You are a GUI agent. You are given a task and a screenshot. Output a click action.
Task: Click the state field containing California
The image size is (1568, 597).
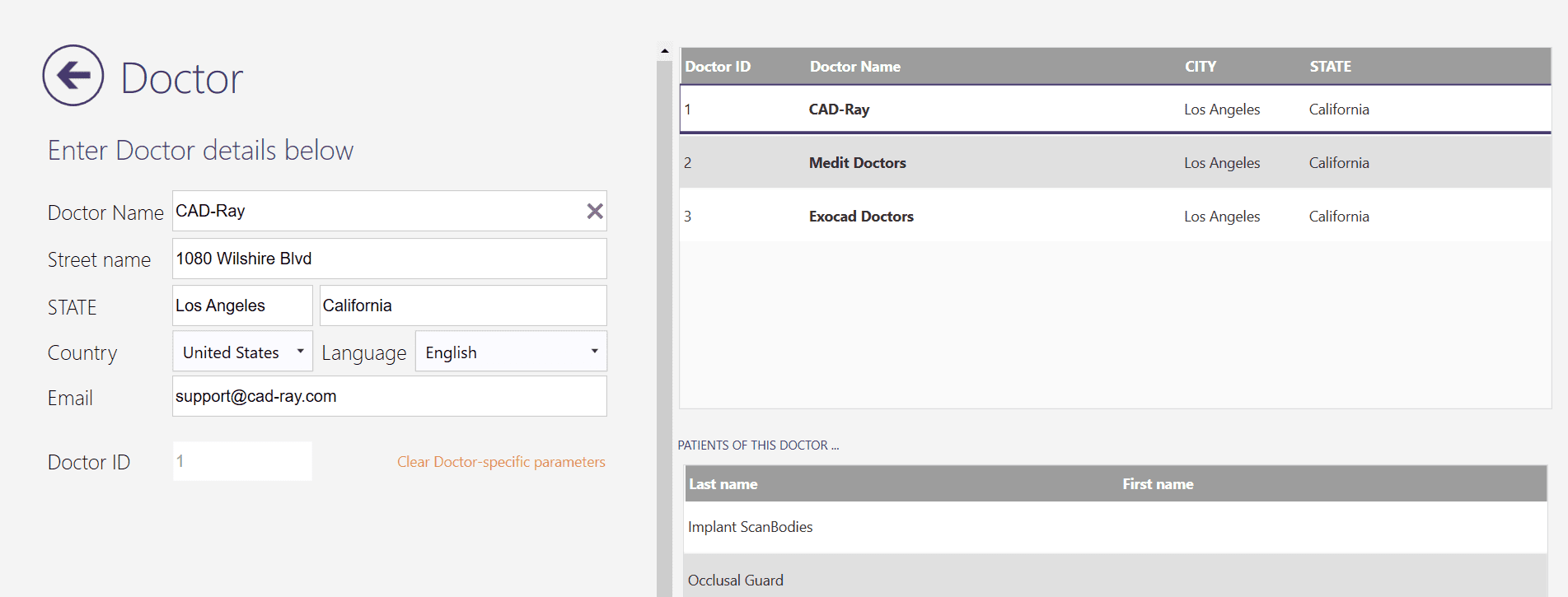pos(463,305)
